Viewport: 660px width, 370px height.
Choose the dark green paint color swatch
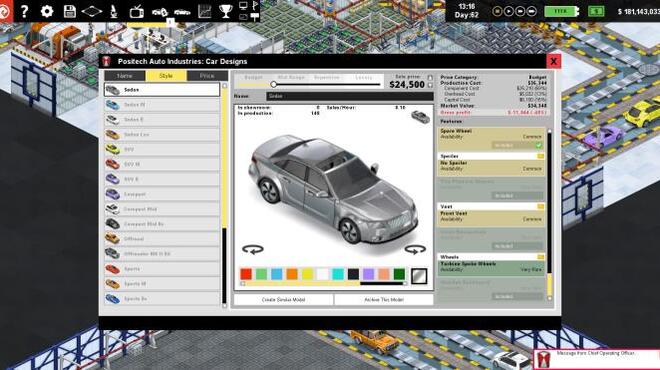pyautogui.click(x=399, y=274)
